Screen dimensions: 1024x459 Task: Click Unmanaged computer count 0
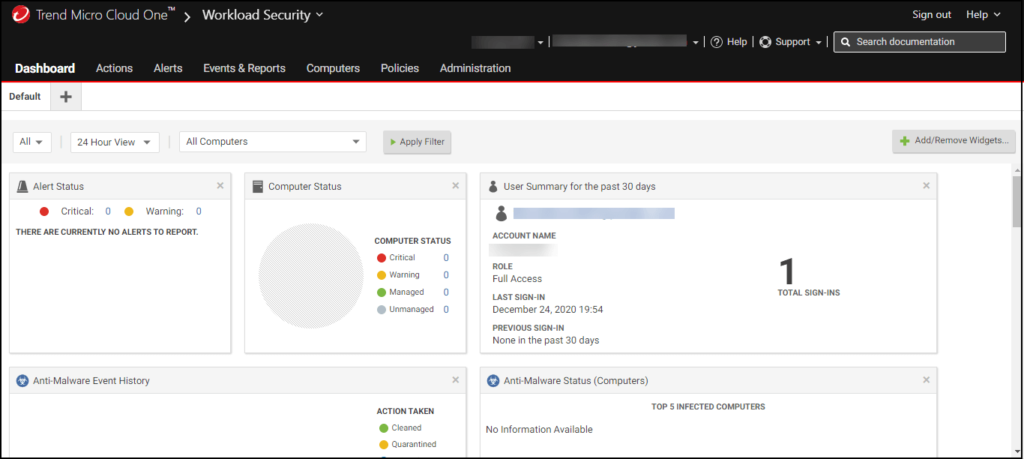coord(446,309)
